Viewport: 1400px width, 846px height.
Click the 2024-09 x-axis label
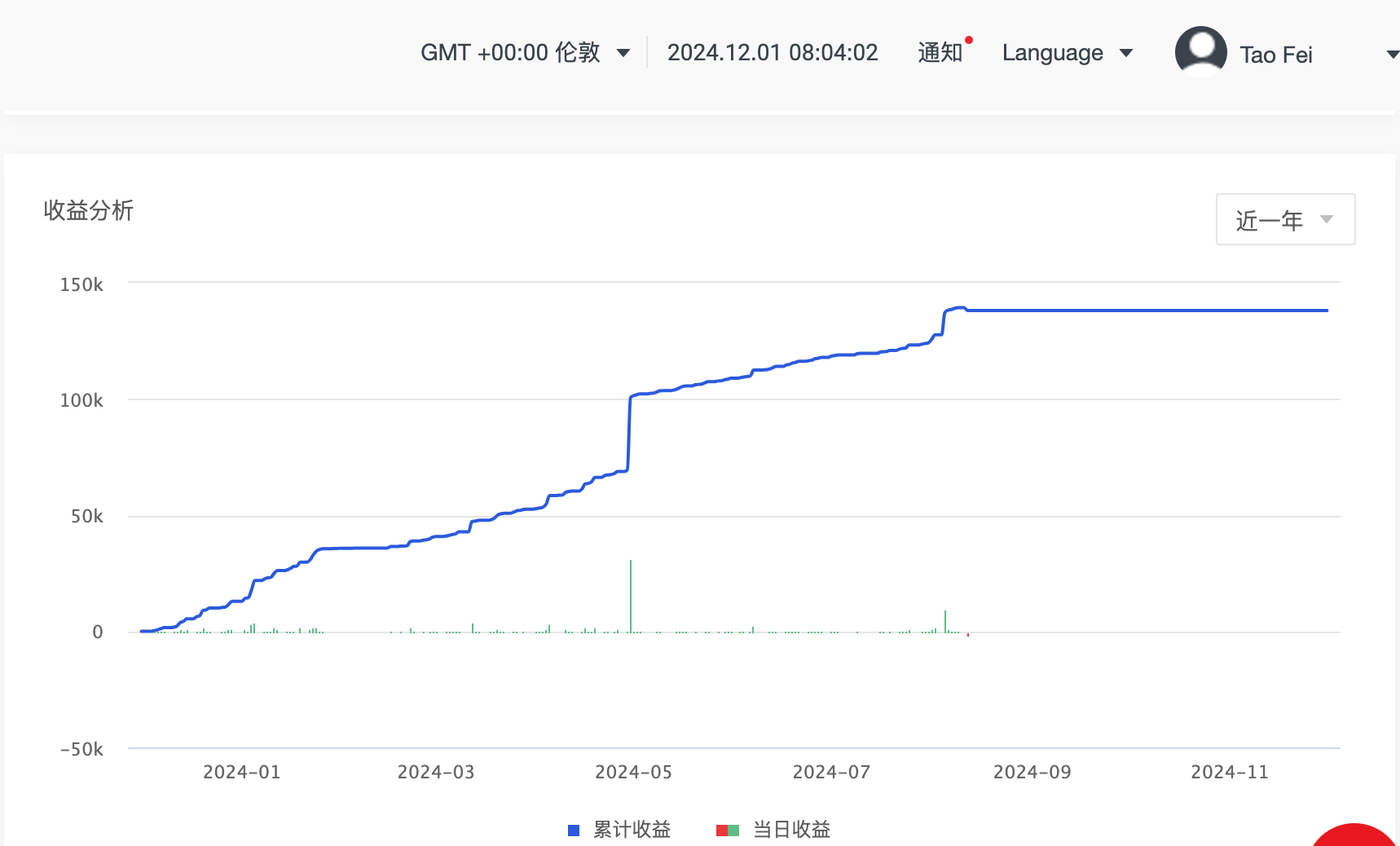[1032, 772]
